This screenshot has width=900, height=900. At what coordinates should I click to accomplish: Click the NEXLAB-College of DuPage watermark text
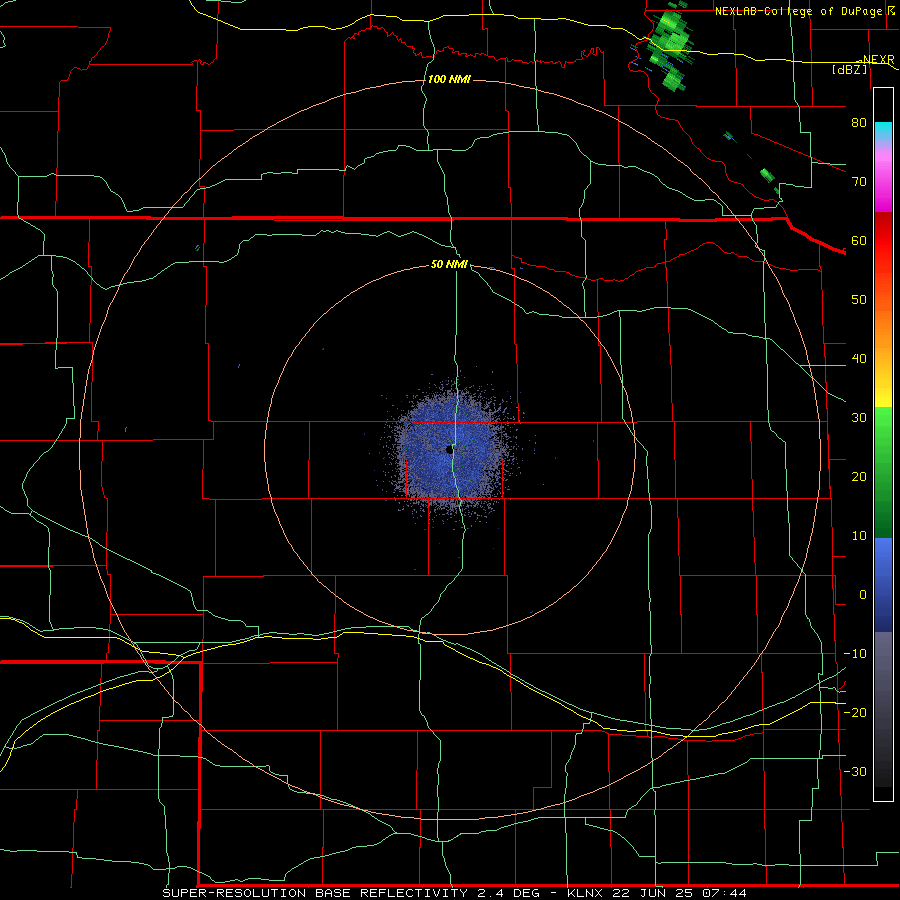point(806,11)
